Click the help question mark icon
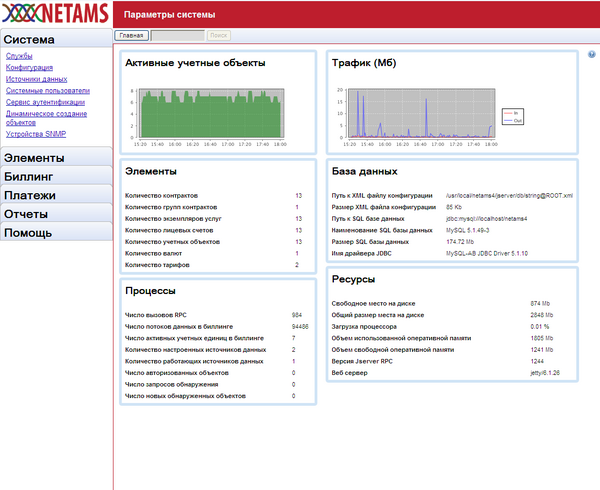The width and height of the screenshot is (600, 490). (x=591, y=55)
